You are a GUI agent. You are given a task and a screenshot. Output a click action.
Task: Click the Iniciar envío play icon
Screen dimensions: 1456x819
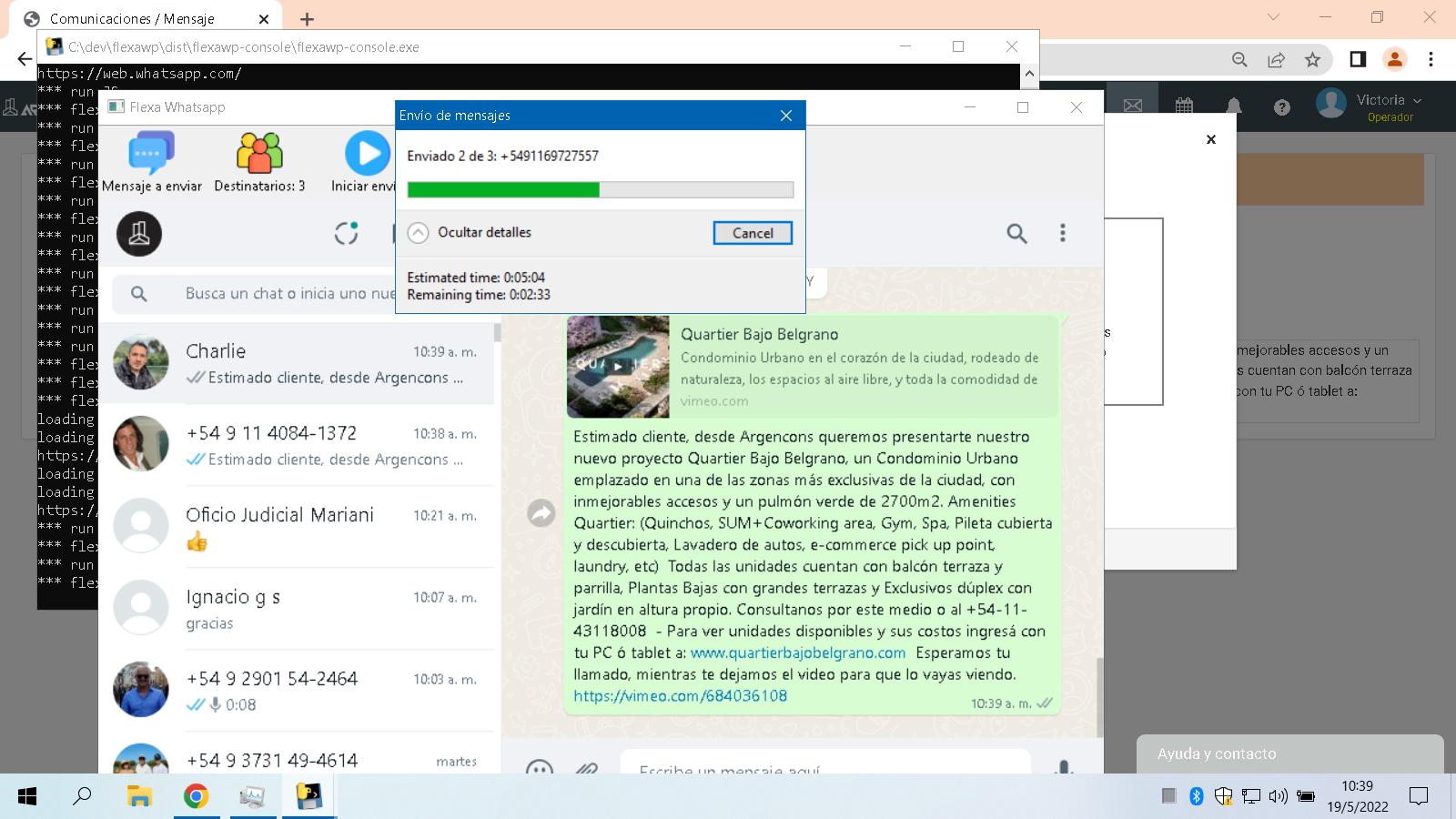(367, 154)
